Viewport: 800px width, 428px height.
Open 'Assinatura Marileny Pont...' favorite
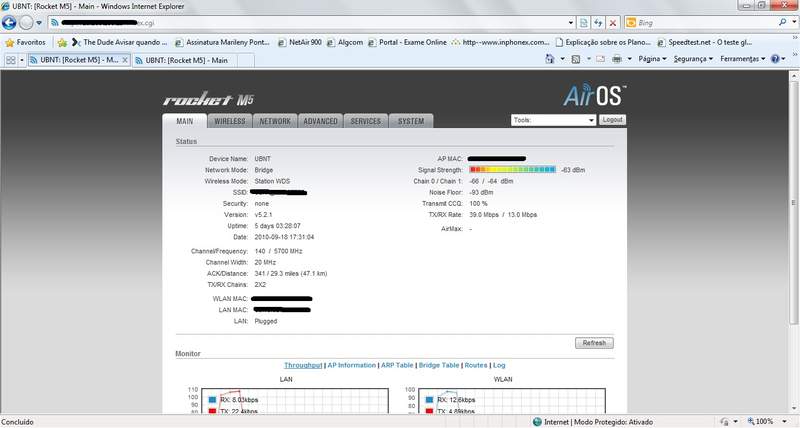point(222,42)
